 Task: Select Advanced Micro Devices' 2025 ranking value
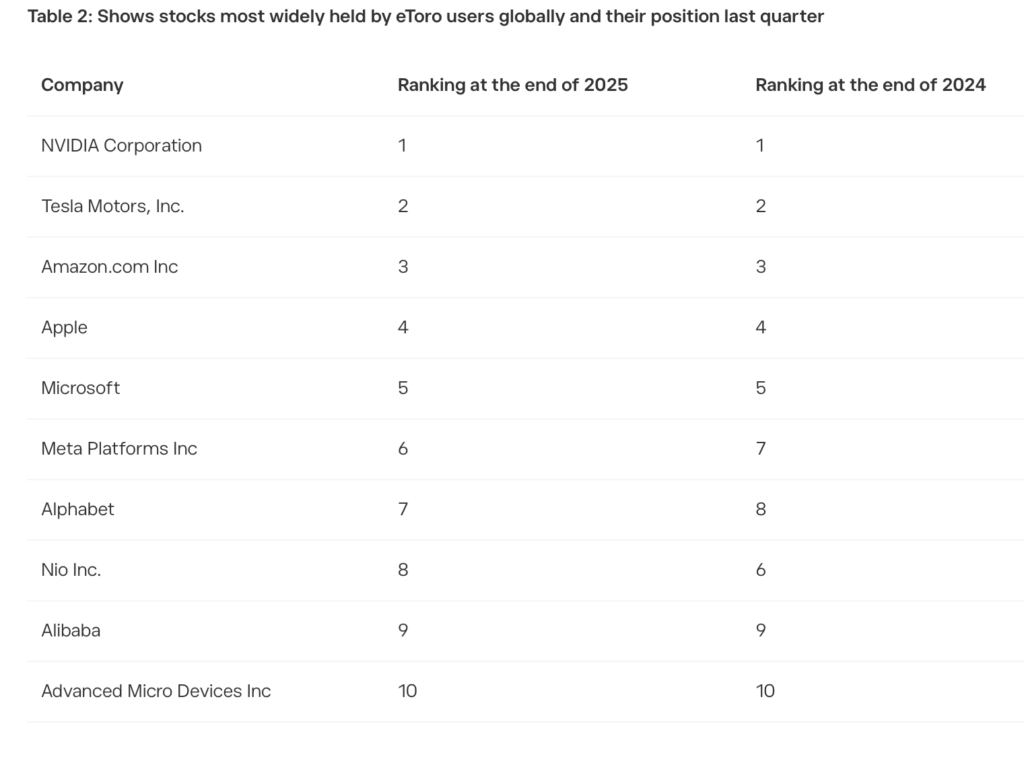tap(407, 691)
